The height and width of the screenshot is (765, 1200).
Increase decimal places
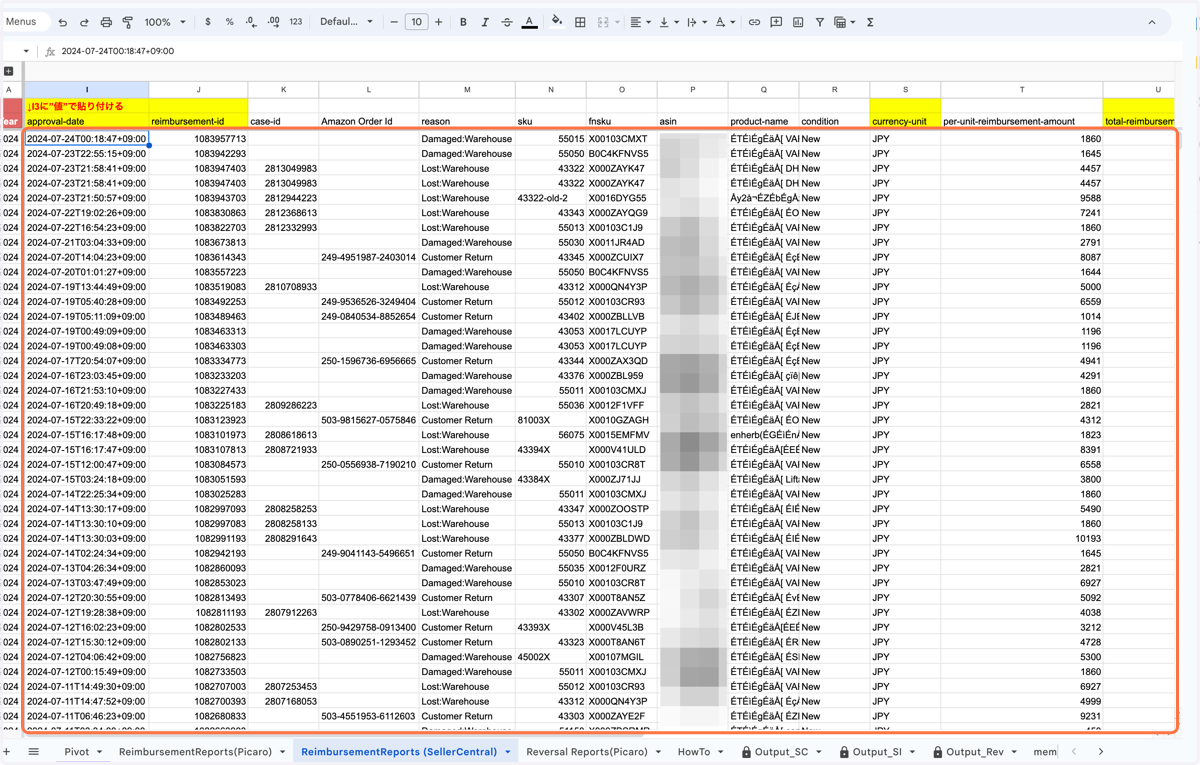point(273,22)
